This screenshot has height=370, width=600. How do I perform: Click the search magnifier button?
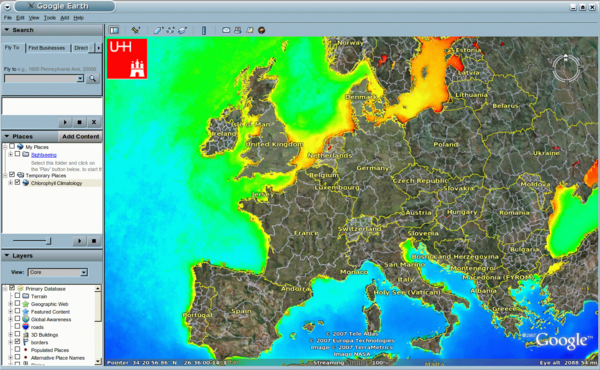92,78
